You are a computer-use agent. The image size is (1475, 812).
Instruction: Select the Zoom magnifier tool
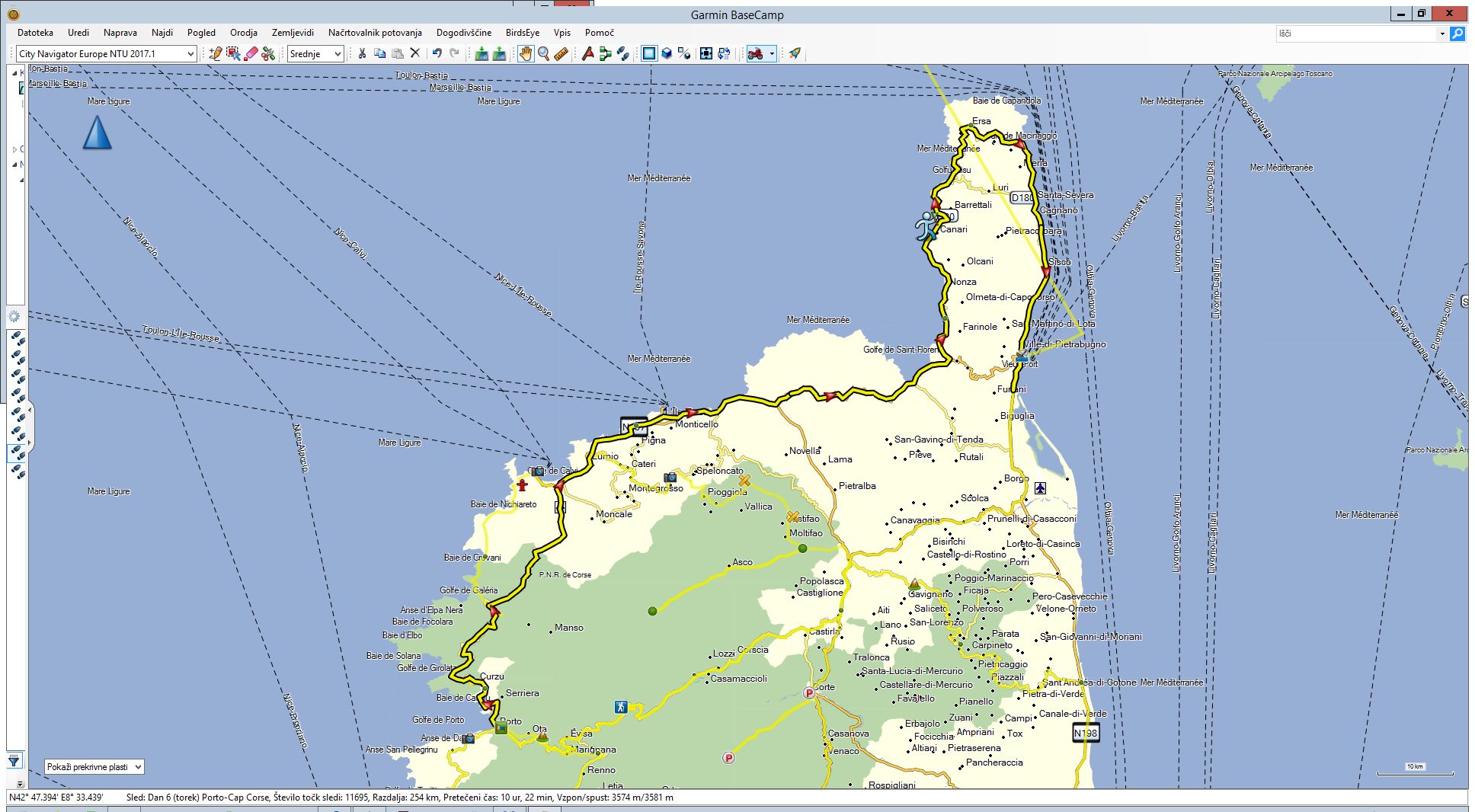pos(543,53)
